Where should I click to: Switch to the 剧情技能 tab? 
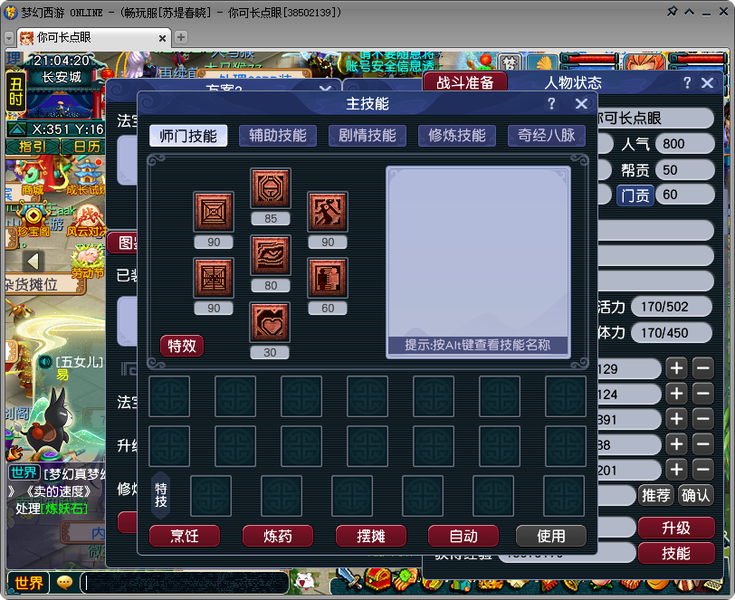(367, 136)
